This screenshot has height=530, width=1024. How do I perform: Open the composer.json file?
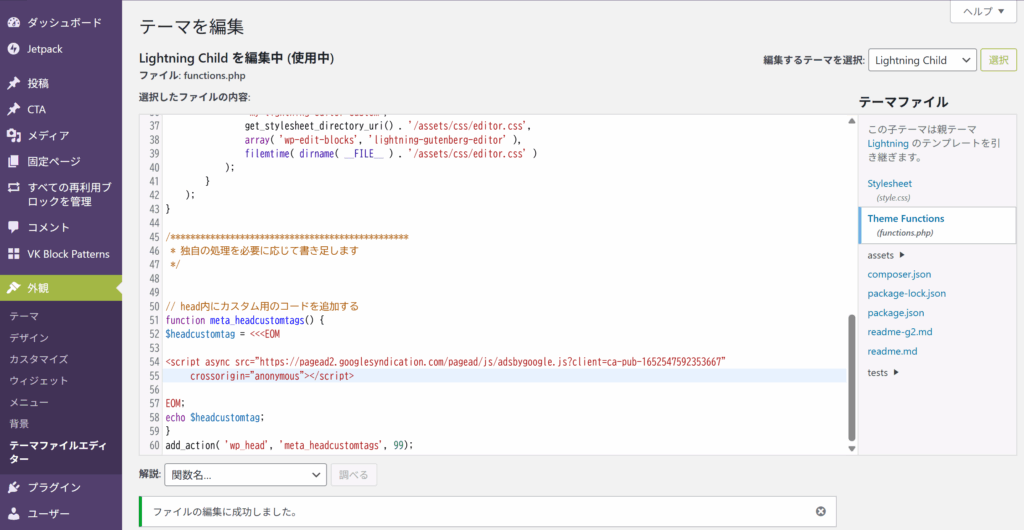[x=899, y=274]
